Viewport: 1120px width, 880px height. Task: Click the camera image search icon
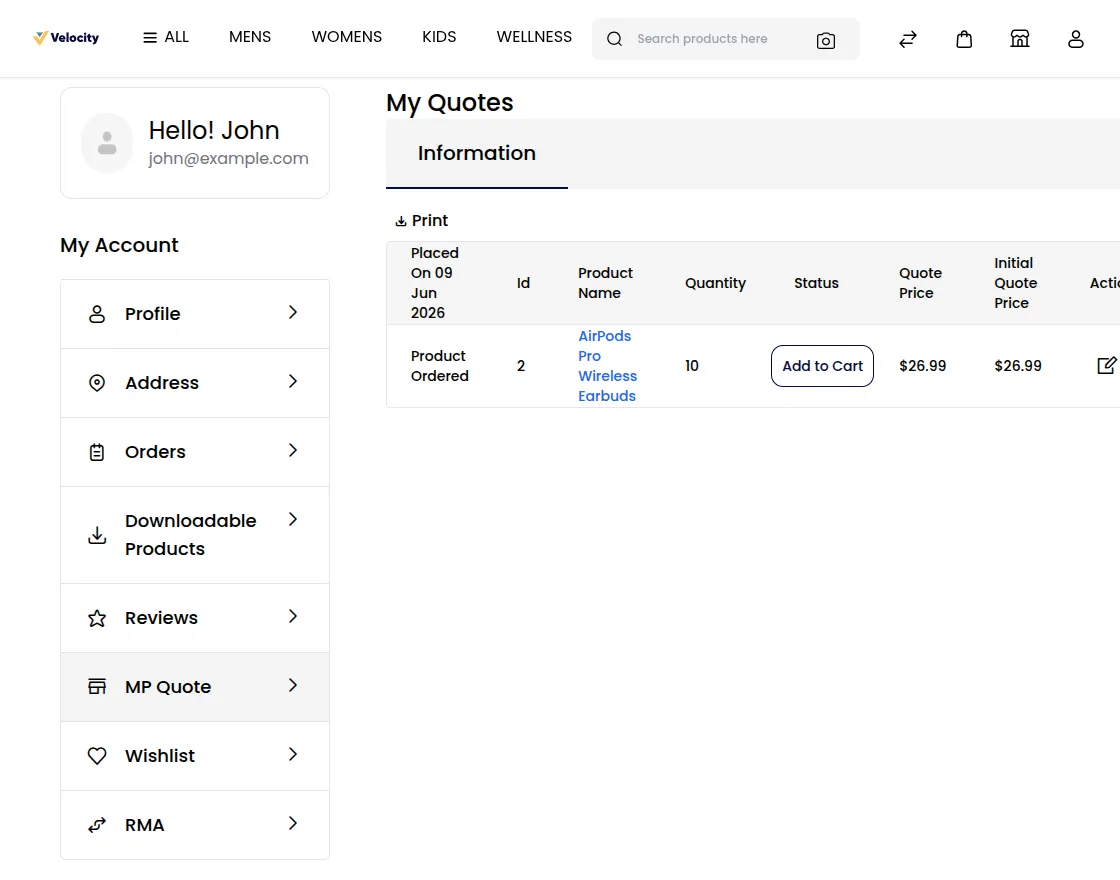825,41
